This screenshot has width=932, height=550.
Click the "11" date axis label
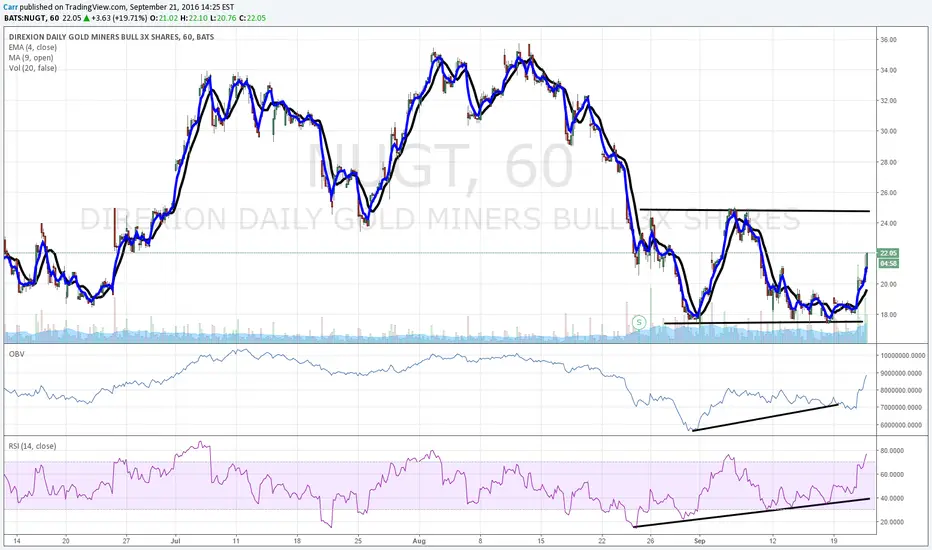point(236,541)
